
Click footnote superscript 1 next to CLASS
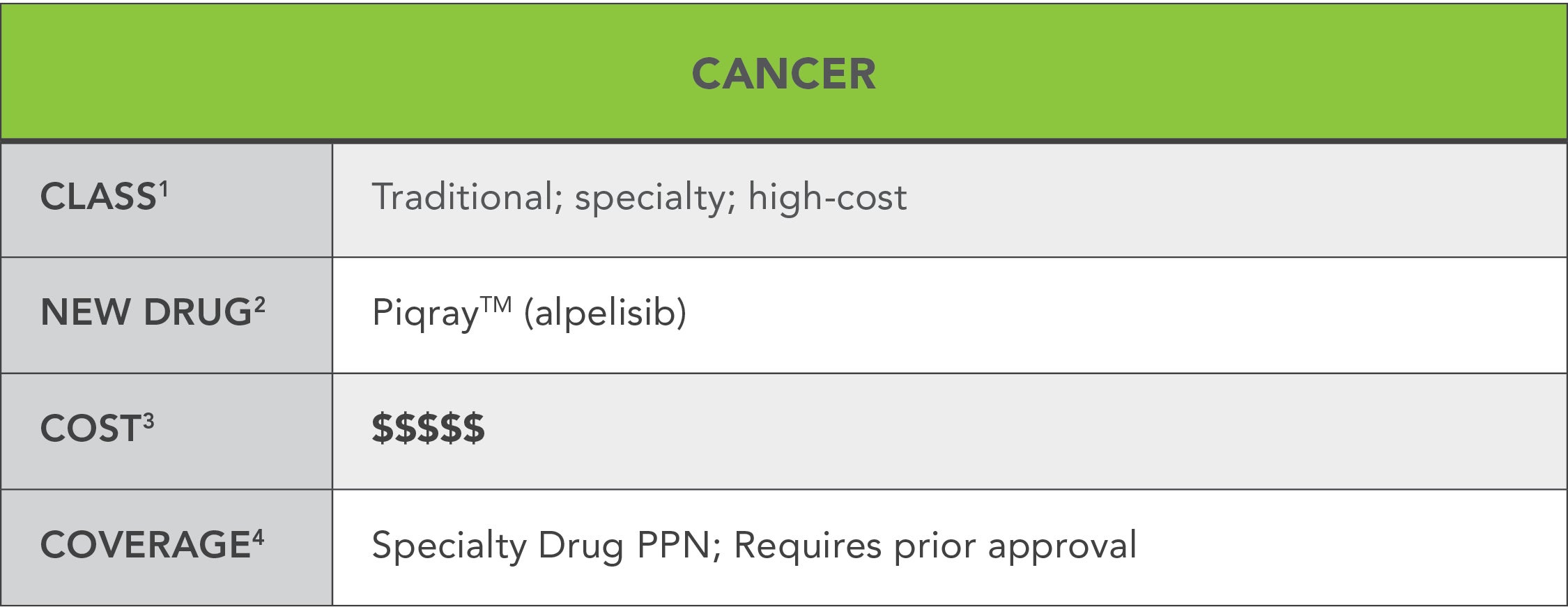164,188
